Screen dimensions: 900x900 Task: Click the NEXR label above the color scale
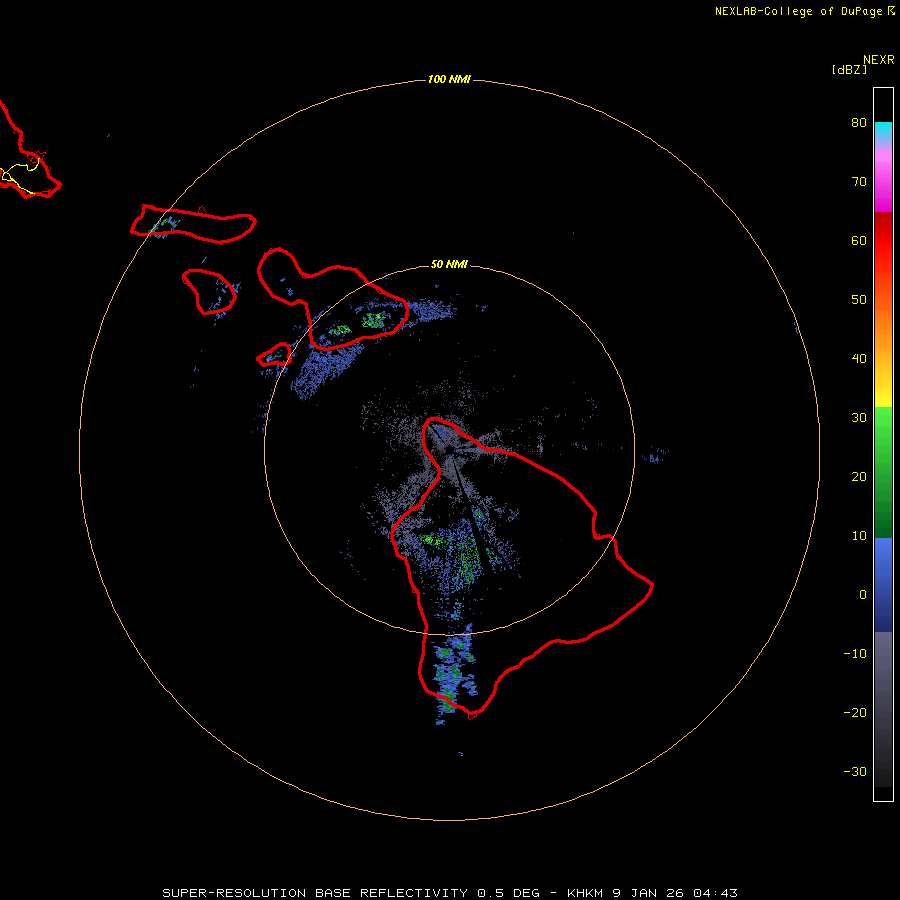[x=878, y=60]
